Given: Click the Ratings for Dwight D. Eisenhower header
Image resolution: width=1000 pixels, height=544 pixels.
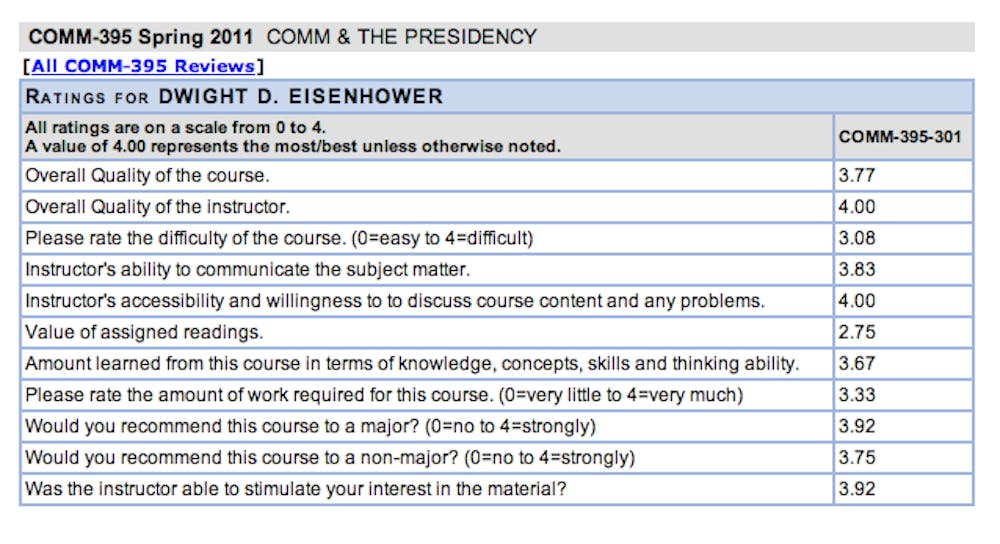Looking at the screenshot, I should pos(234,97).
